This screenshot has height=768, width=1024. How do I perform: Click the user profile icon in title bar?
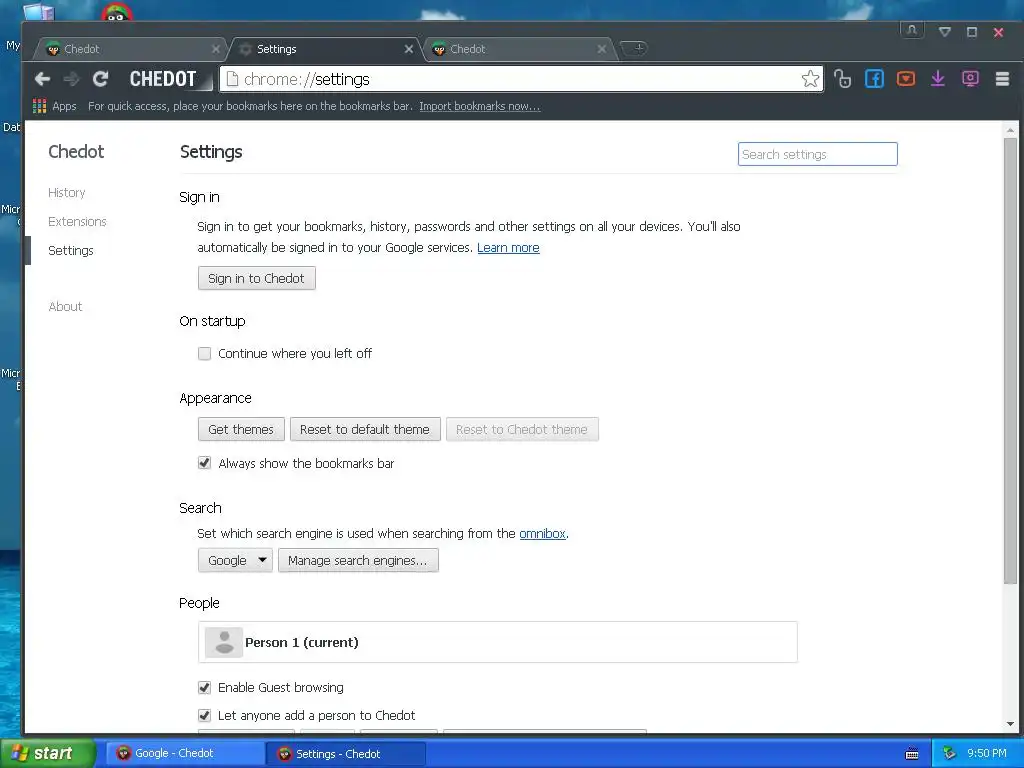coord(912,30)
